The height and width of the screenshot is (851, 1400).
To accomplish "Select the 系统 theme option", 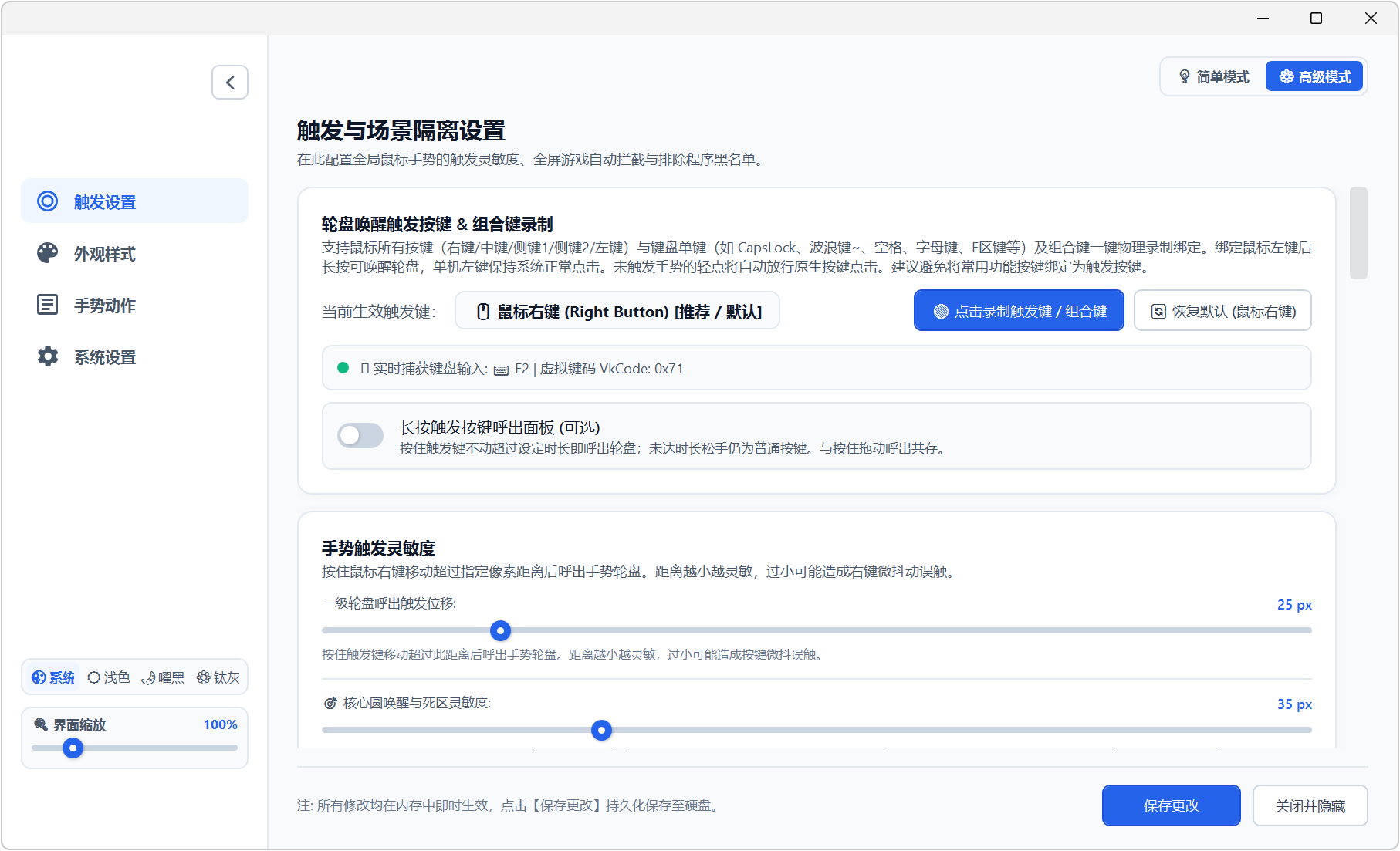I will [53, 677].
